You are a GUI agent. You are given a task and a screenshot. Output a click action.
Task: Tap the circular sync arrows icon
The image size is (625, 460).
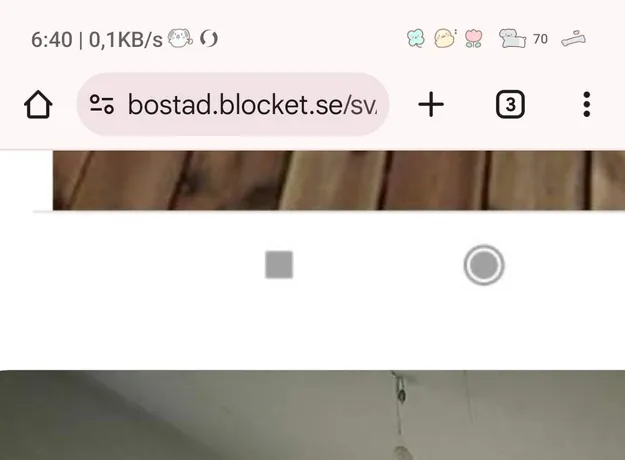(x=209, y=39)
